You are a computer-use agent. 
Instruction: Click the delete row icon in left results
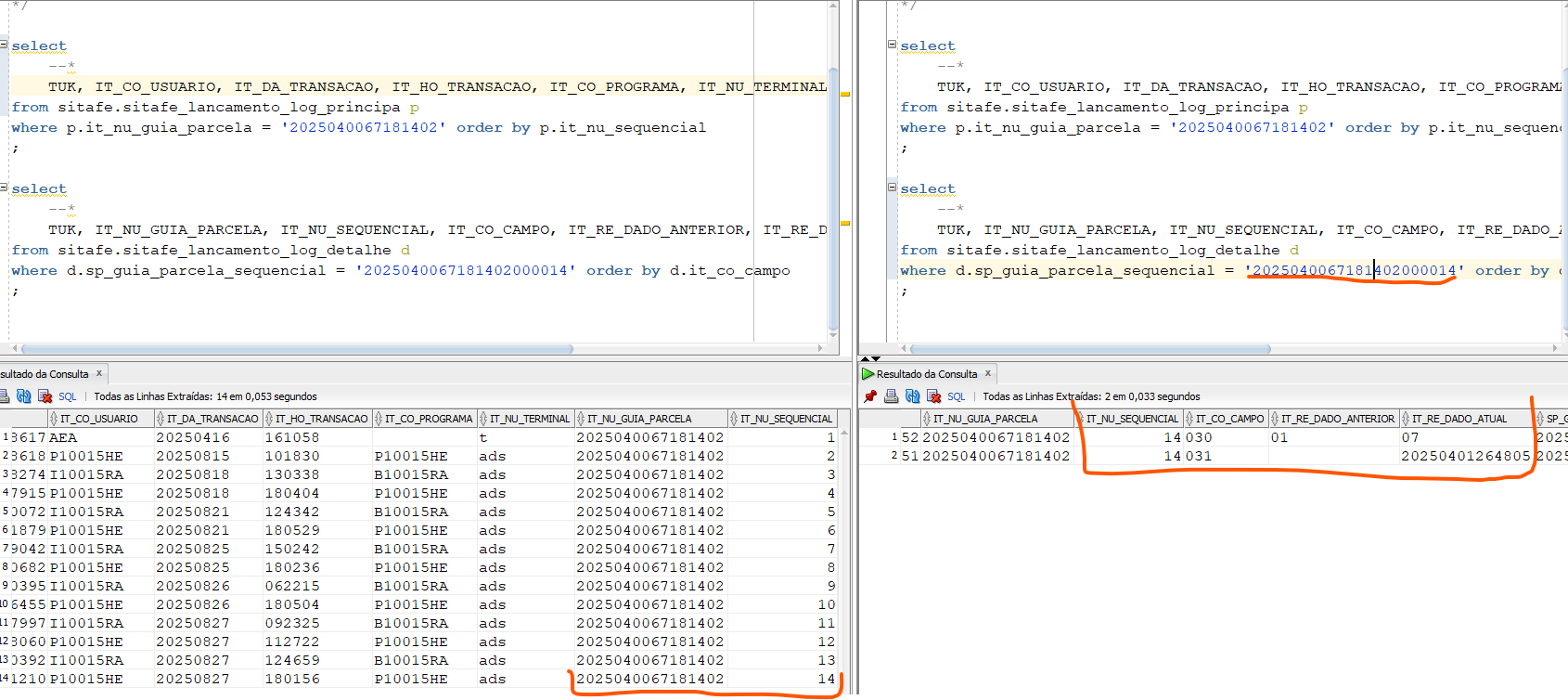[45, 396]
